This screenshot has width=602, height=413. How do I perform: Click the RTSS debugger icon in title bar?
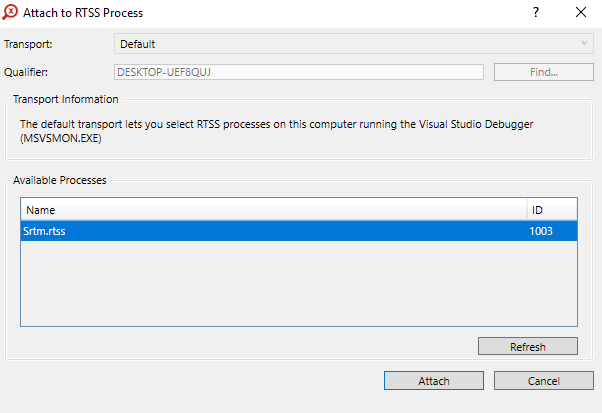click(11, 13)
